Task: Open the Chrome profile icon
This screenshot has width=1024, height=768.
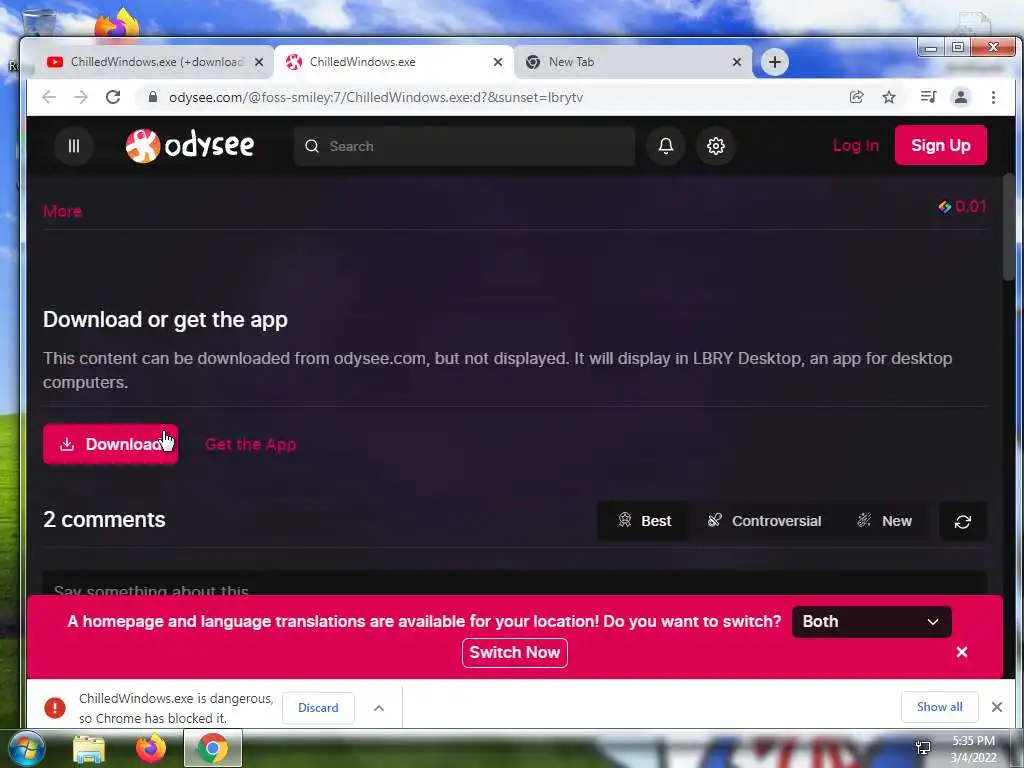Action: coord(961,97)
